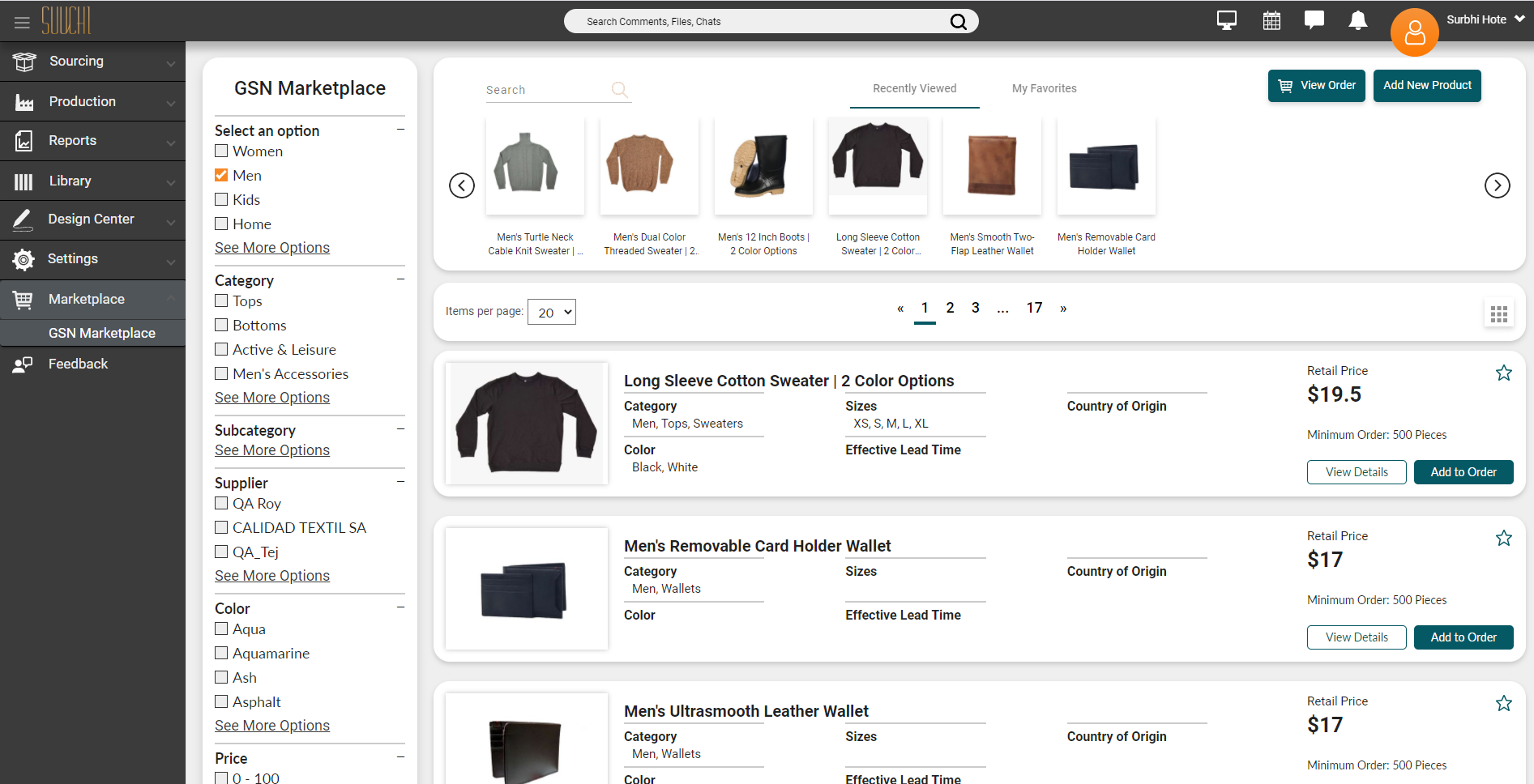
Task: Open the Men's 12 Inch Boots thumbnail
Action: click(x=763, y=166)
